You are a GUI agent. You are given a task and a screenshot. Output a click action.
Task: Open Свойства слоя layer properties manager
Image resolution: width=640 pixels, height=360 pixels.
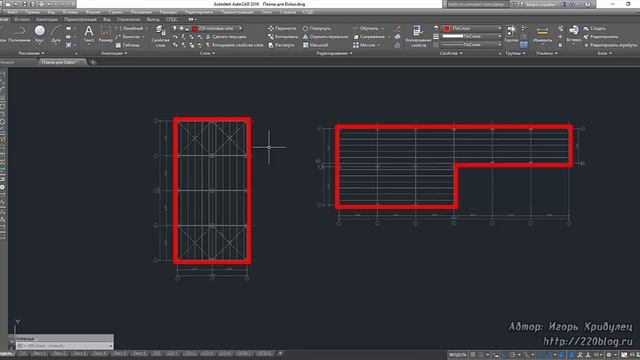160,36
